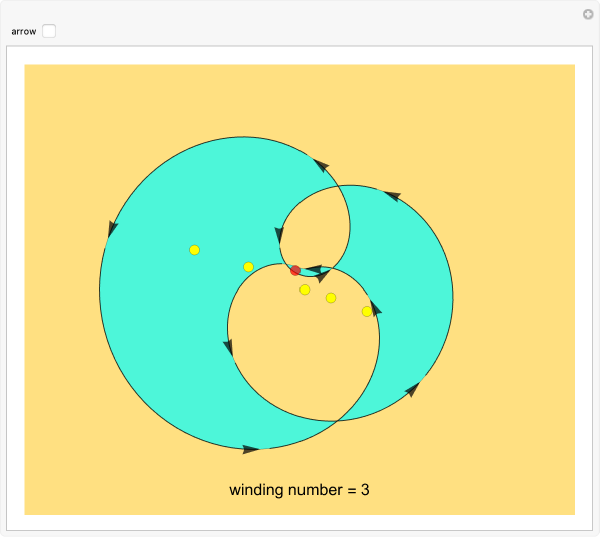Select the leftmost yellow locator point

(x=195, y=250)
